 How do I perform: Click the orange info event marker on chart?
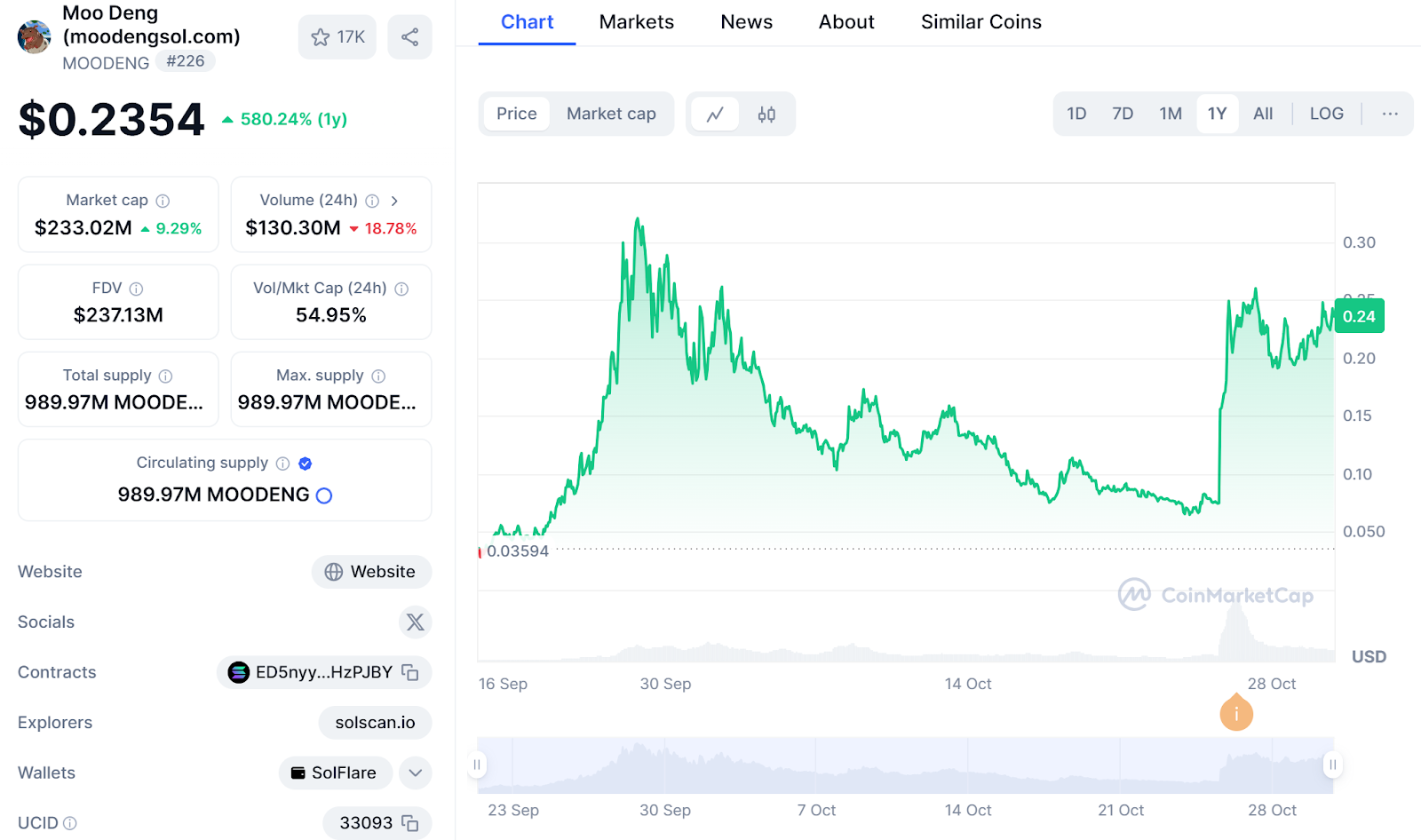1236,714
